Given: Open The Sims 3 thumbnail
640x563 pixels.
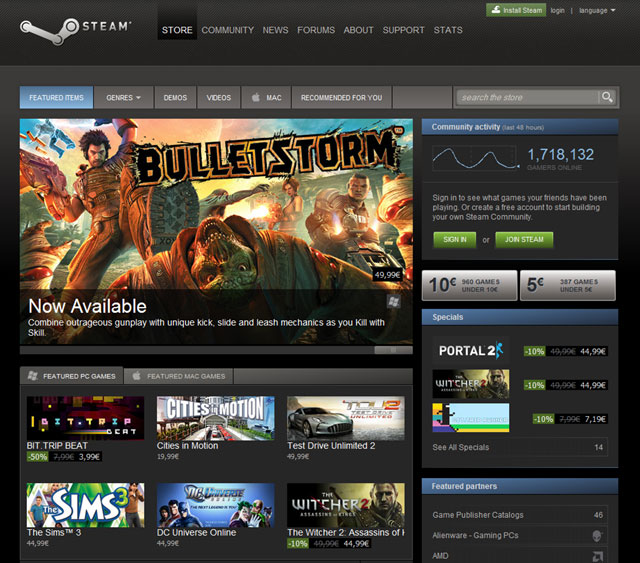Looking at the screenshot, I should [x=85, y=505].
